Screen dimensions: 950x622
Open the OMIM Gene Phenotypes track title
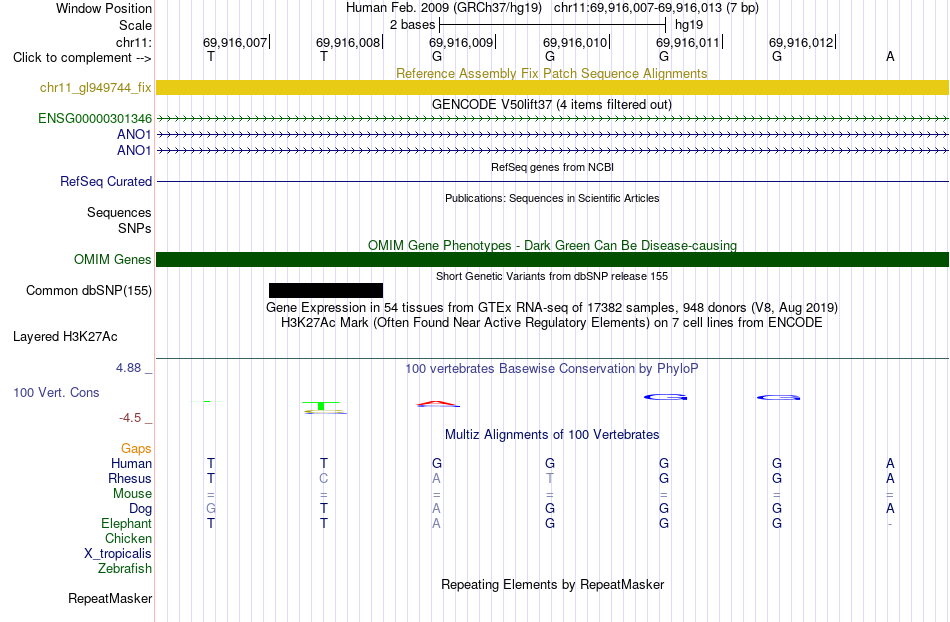point(552,245)
